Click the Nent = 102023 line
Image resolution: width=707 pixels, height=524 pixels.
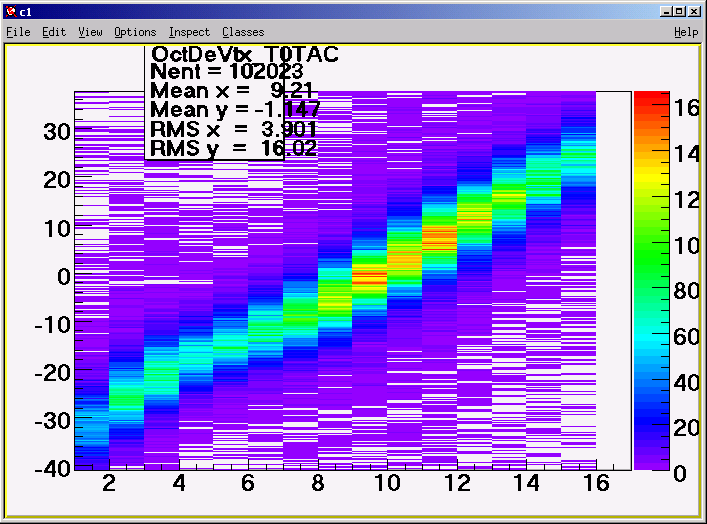pyautogui.click(x=227, y=71)
